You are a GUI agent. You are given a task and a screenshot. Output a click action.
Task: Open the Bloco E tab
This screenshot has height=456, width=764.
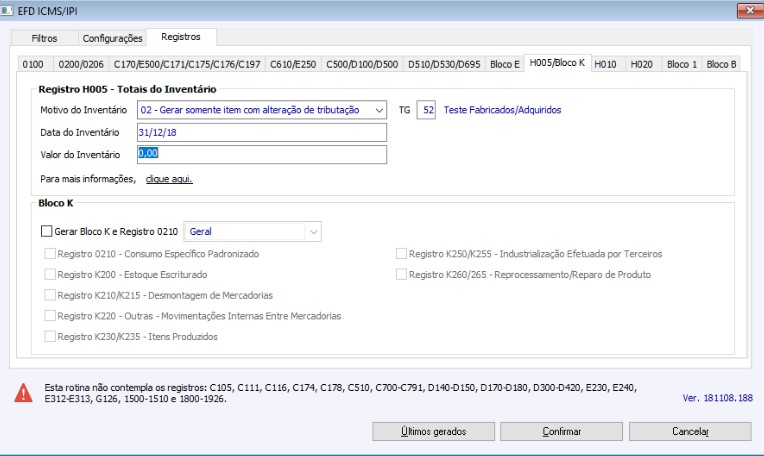(505, 64)
